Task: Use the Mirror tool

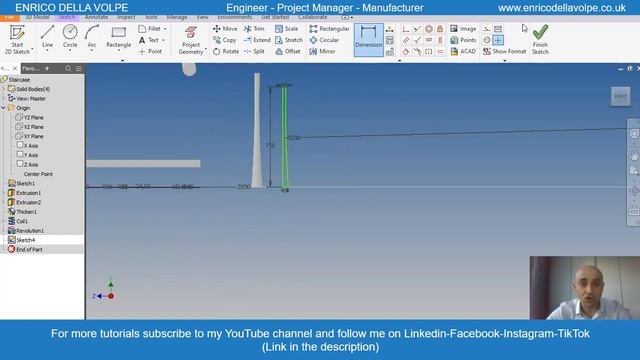Action: (322, 51)
